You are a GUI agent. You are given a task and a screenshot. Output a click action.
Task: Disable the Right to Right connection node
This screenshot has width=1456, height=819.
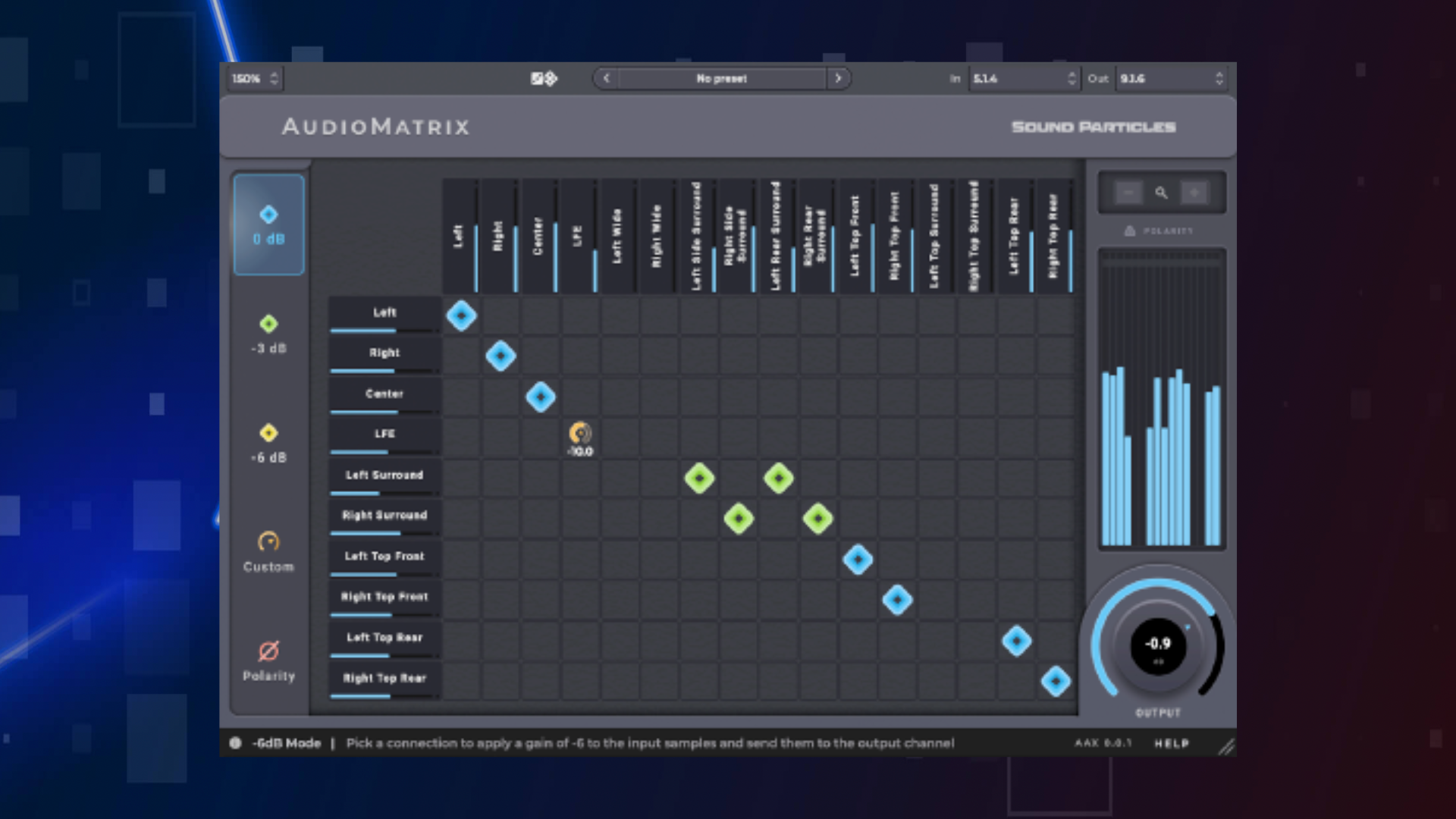click(x=501, y=356)
